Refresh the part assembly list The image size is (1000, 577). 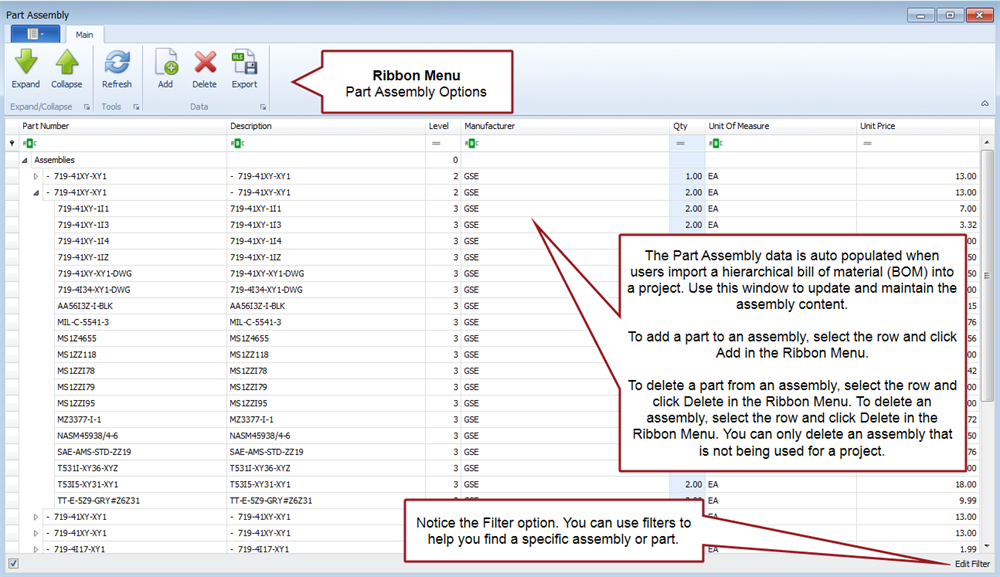[x=117, y=64]
